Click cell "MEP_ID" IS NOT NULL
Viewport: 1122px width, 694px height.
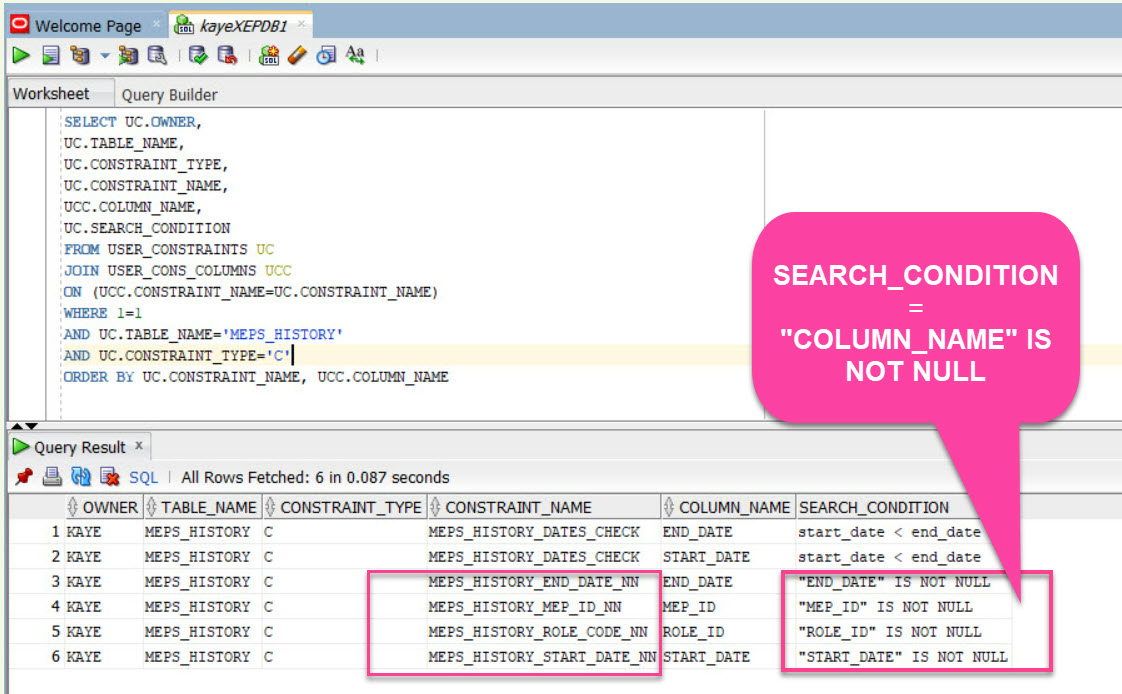885,607
